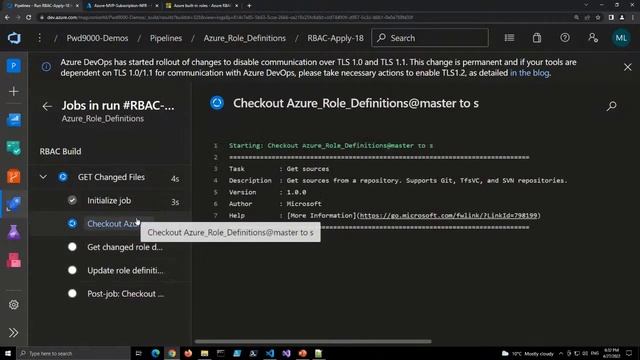The height and width of the screenshot is (360, 640).
Task: Select the Get changed role d... step
Action: point(110,247)
